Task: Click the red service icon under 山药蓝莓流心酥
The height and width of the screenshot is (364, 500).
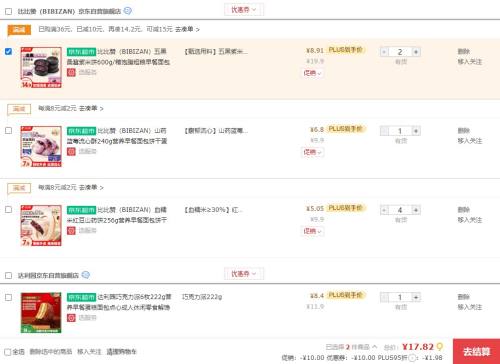Action: point(71,151)
